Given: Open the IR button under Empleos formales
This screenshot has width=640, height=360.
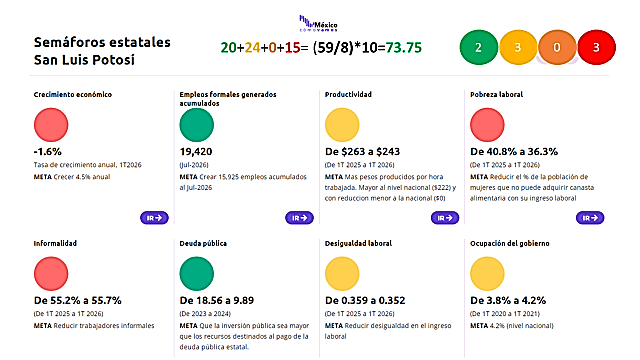Looking at the screenshot, I should tap(299, 218).
